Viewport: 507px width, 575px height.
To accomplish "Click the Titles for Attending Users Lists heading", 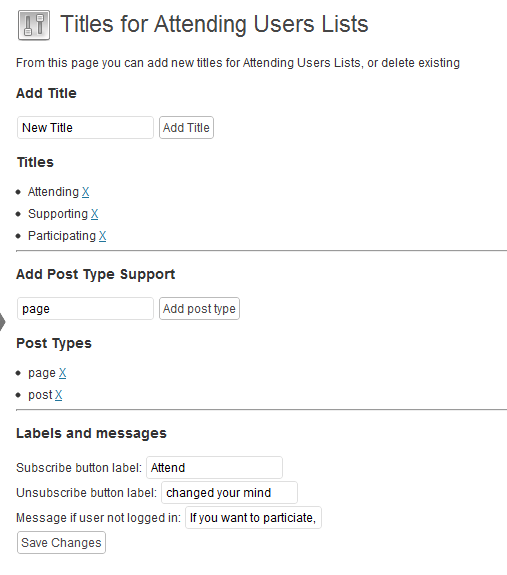I will tap(214, 24).
